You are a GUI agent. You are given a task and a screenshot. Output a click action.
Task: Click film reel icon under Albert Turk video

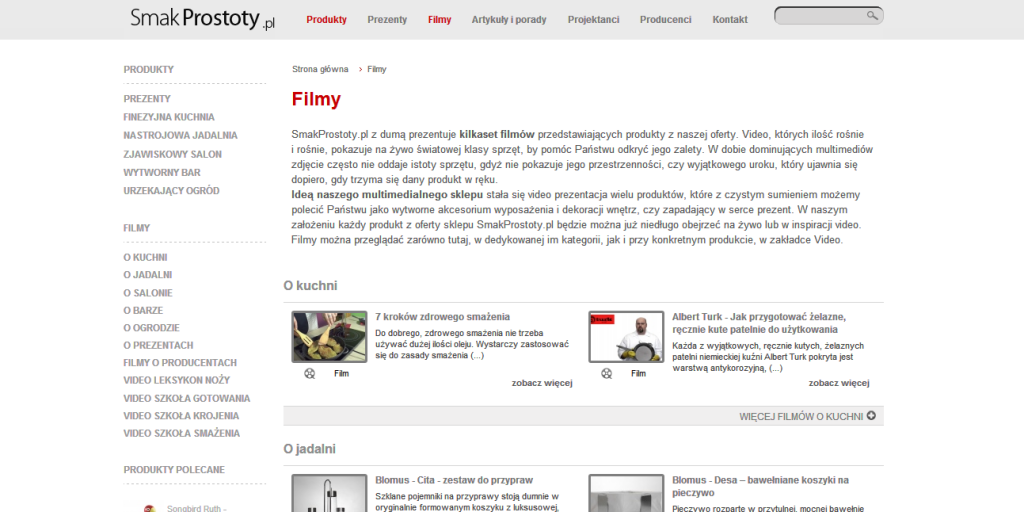pos(606,373)
